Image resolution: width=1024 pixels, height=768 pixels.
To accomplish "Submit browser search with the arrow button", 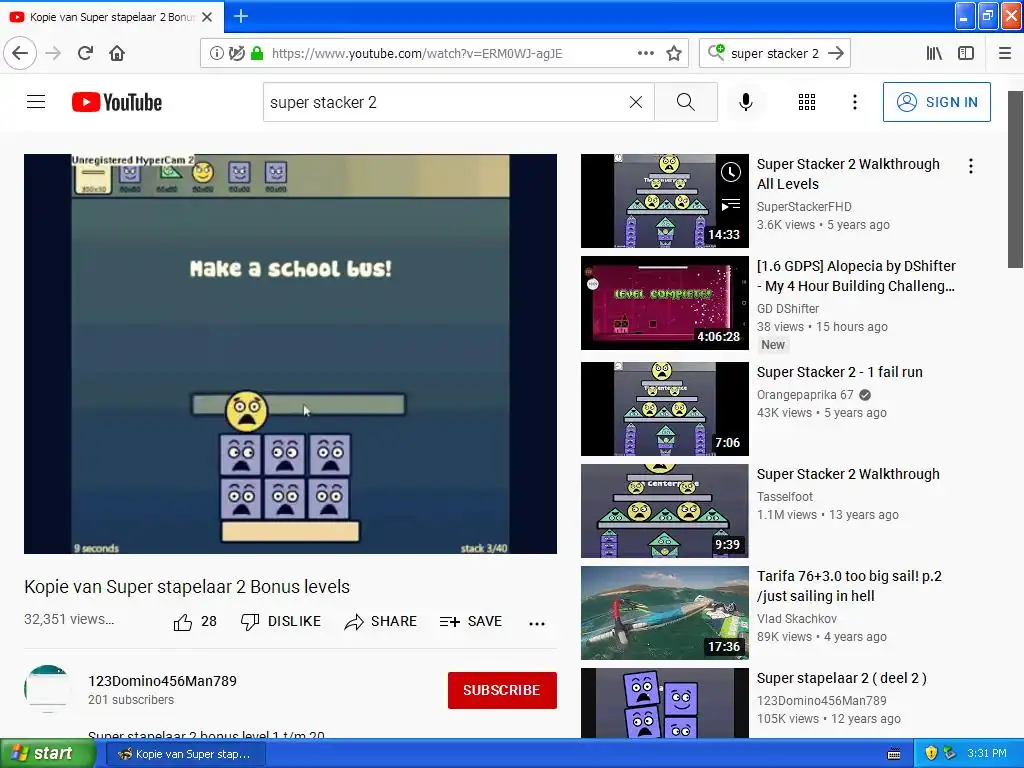I will (x=835, y=53).
